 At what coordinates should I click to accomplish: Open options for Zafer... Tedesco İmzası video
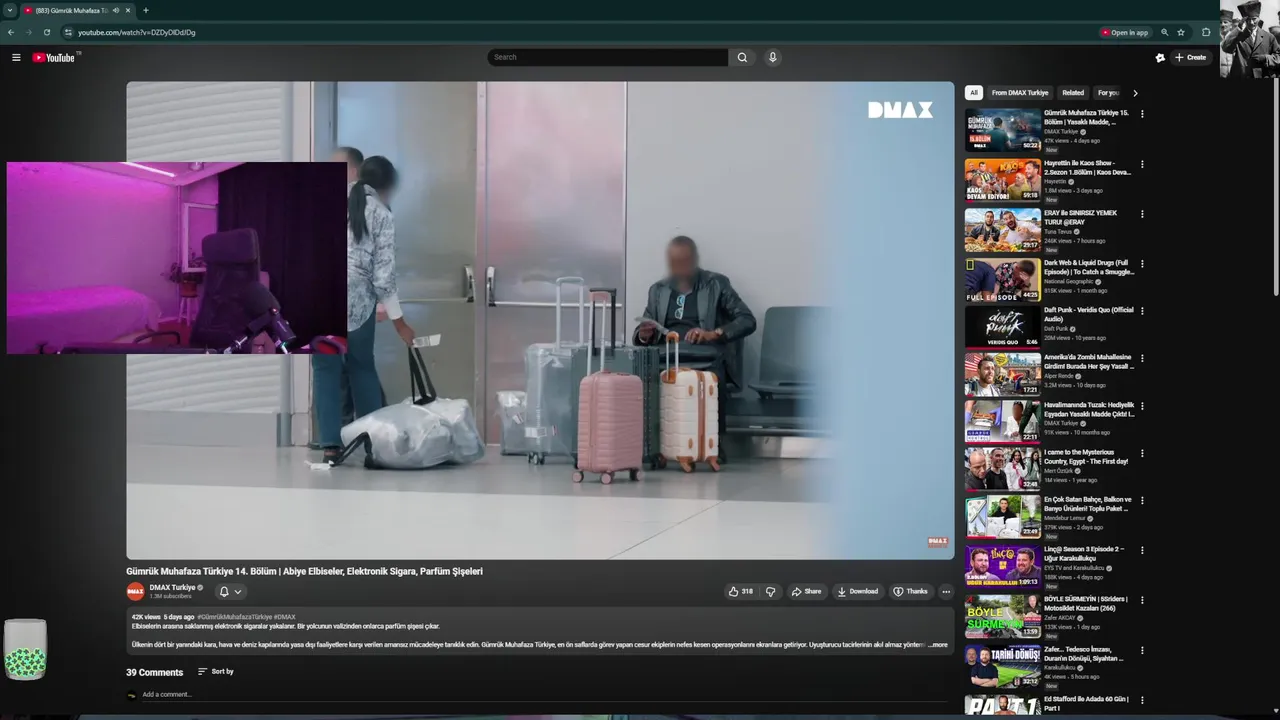point(1142,650)
